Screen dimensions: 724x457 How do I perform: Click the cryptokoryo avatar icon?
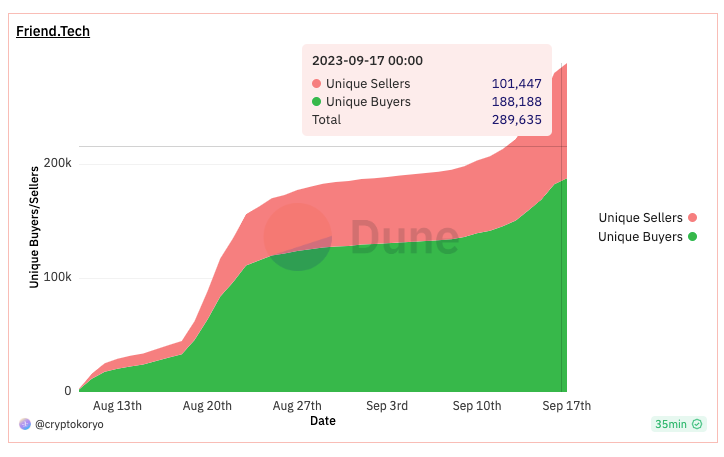(25, 424)
